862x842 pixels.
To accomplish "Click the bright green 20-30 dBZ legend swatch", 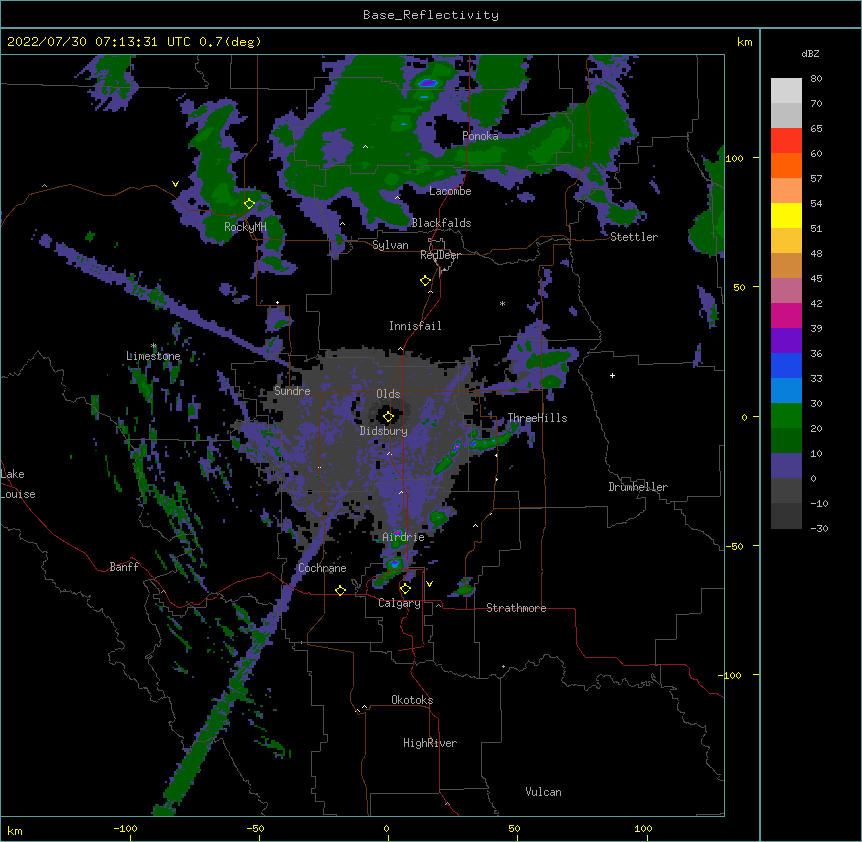I will (x=786, y=416).
